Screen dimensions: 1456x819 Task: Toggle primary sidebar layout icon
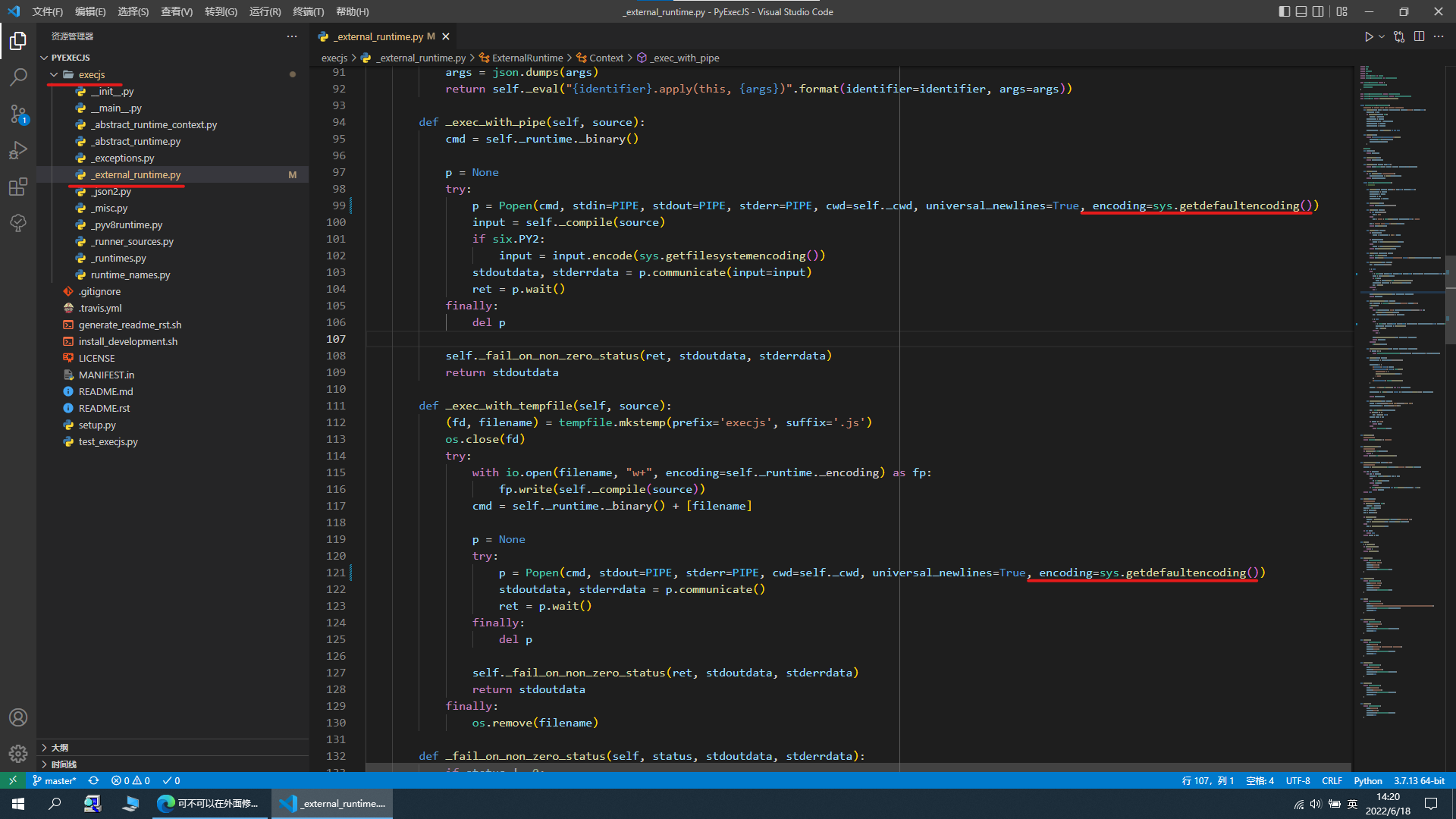coord(1284,11)
